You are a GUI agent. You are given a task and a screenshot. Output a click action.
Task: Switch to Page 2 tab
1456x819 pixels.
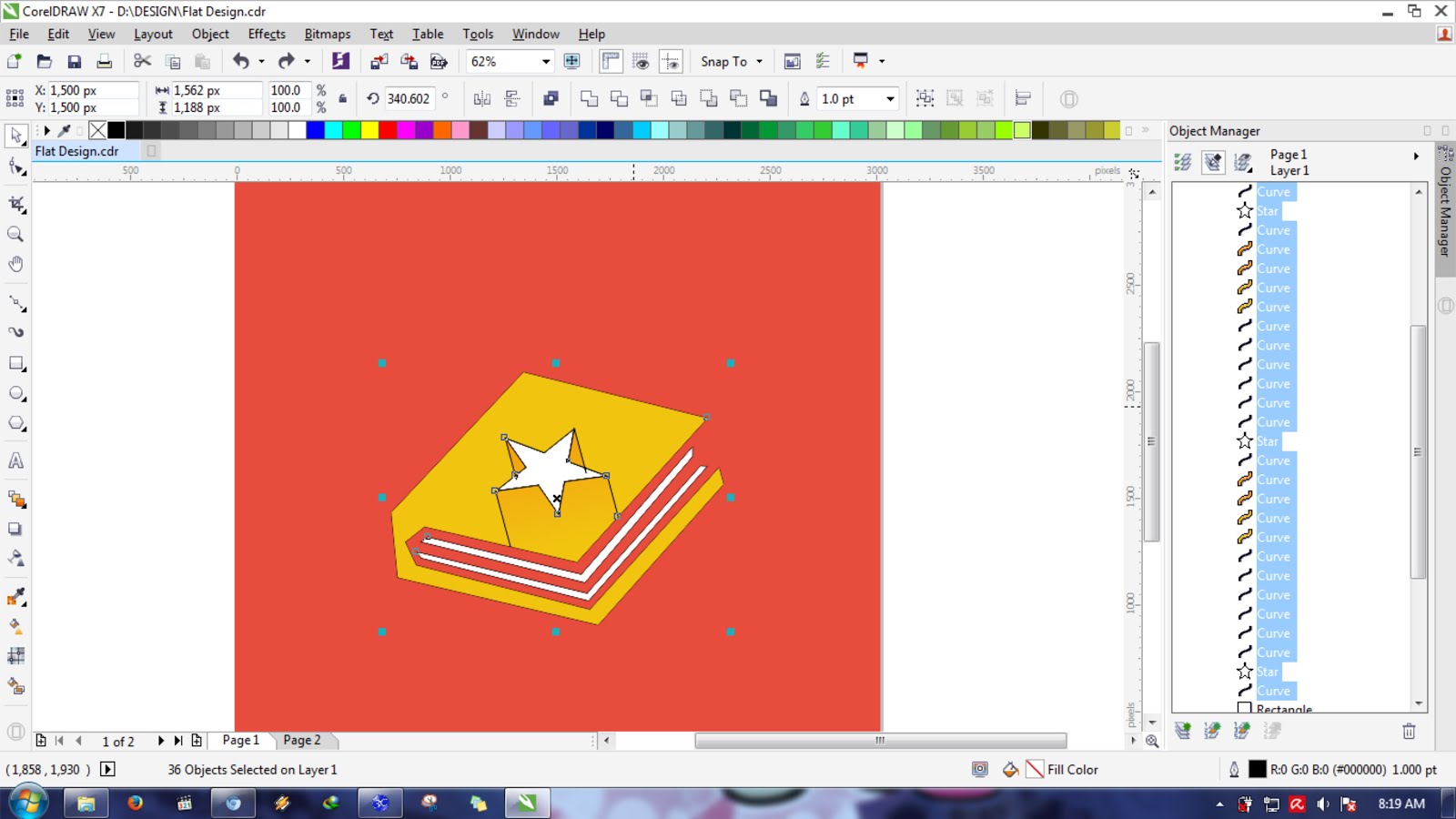303,740
